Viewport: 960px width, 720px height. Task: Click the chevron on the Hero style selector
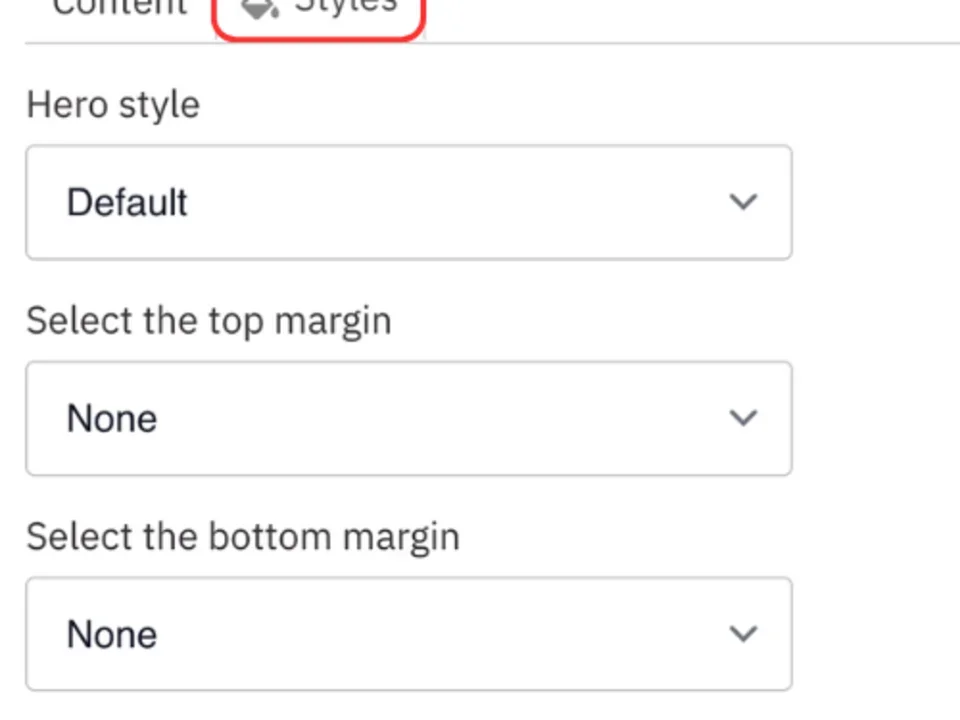743,202
